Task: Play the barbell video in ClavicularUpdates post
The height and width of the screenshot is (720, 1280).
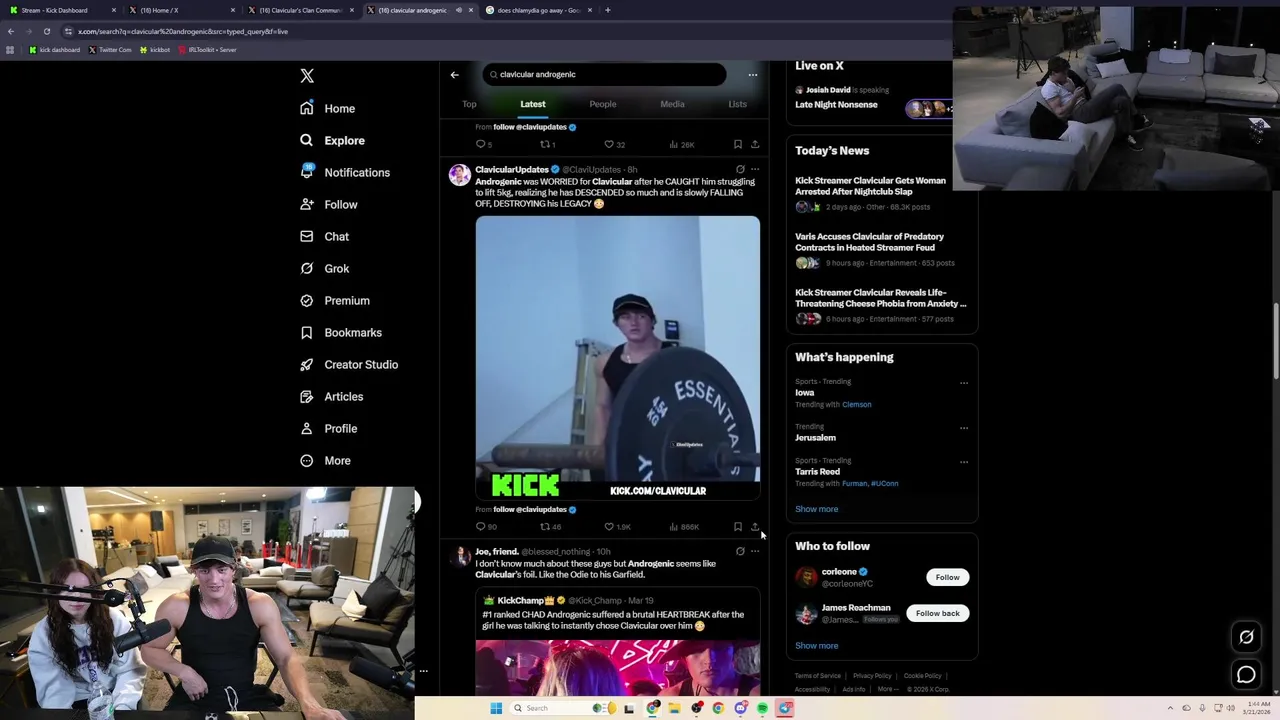Action: pyautogui.click(x=618, y=357)
